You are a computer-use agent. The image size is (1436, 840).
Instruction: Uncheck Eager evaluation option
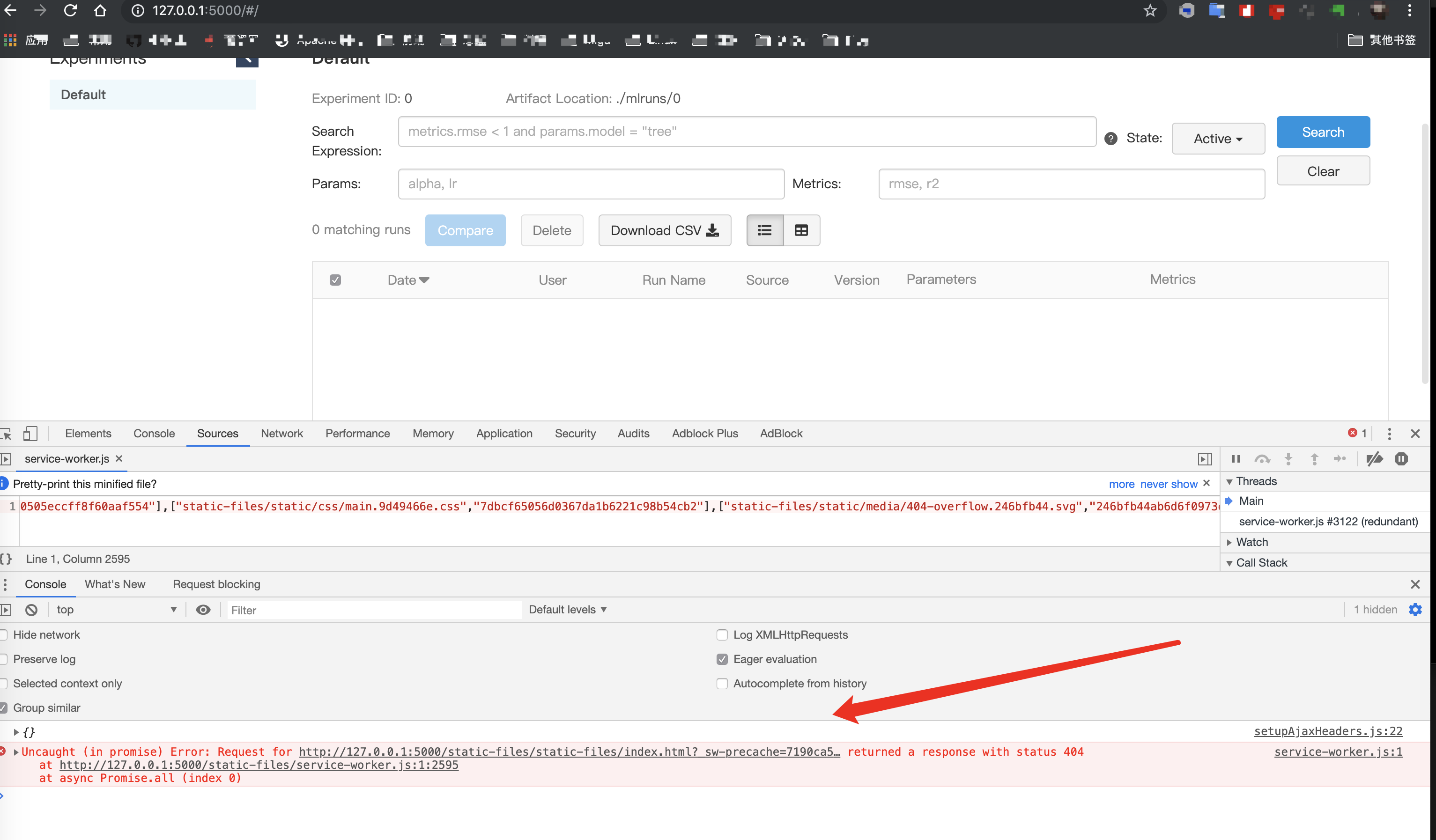point(722,659)
